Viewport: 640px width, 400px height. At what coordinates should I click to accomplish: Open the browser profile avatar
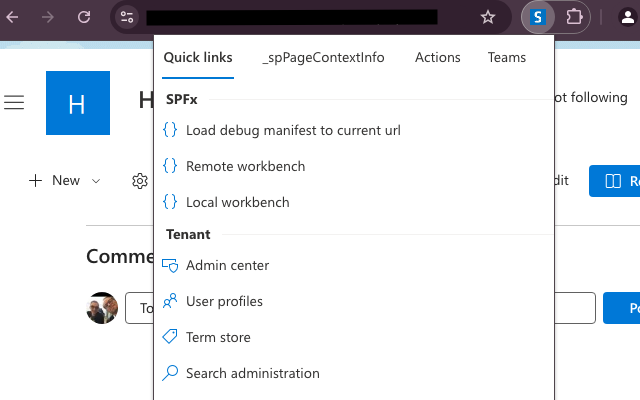(629, 17)
